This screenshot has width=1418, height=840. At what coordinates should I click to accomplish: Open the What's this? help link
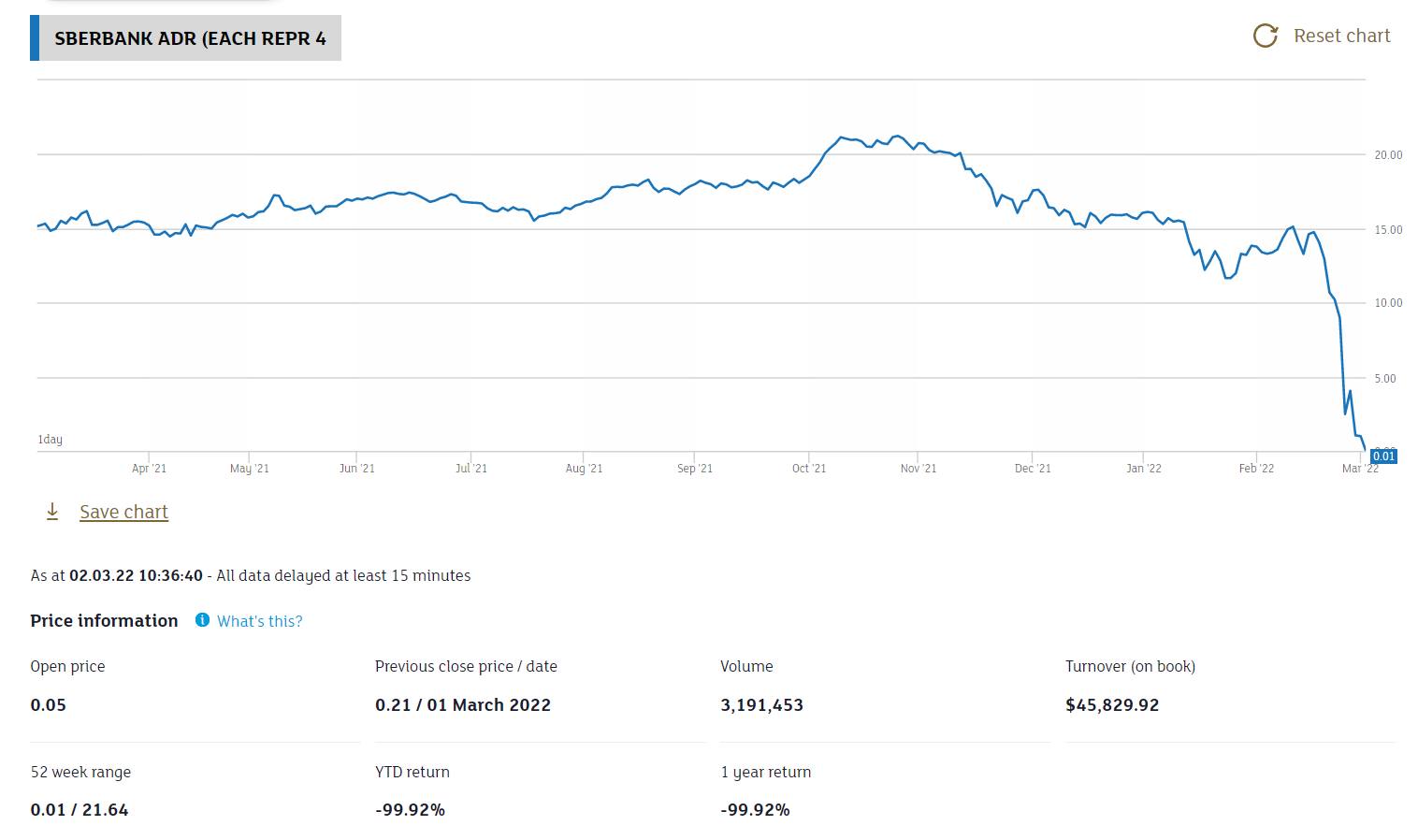[x=259, y=621]
